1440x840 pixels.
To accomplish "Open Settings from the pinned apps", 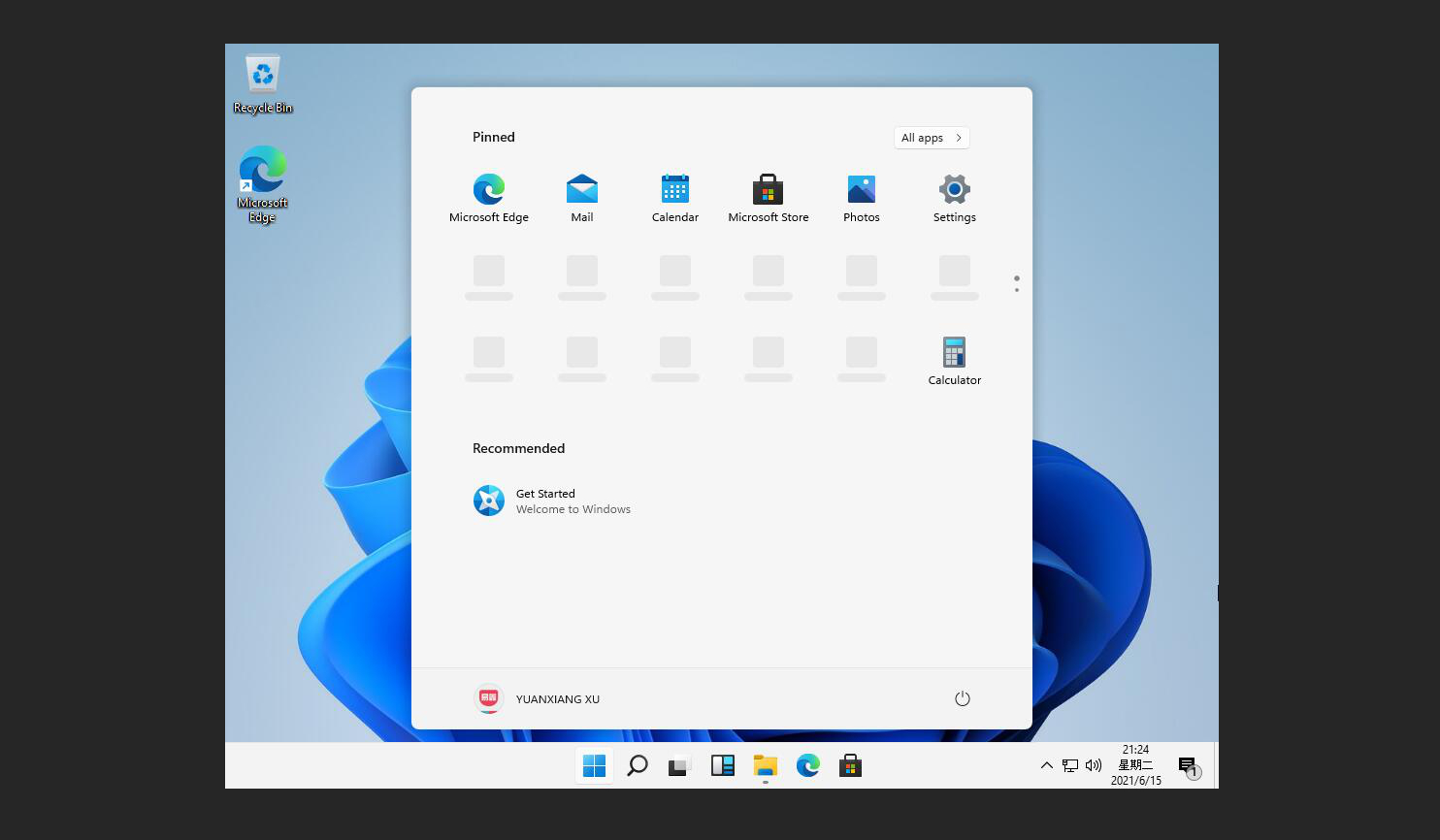I will coord(955,198).
